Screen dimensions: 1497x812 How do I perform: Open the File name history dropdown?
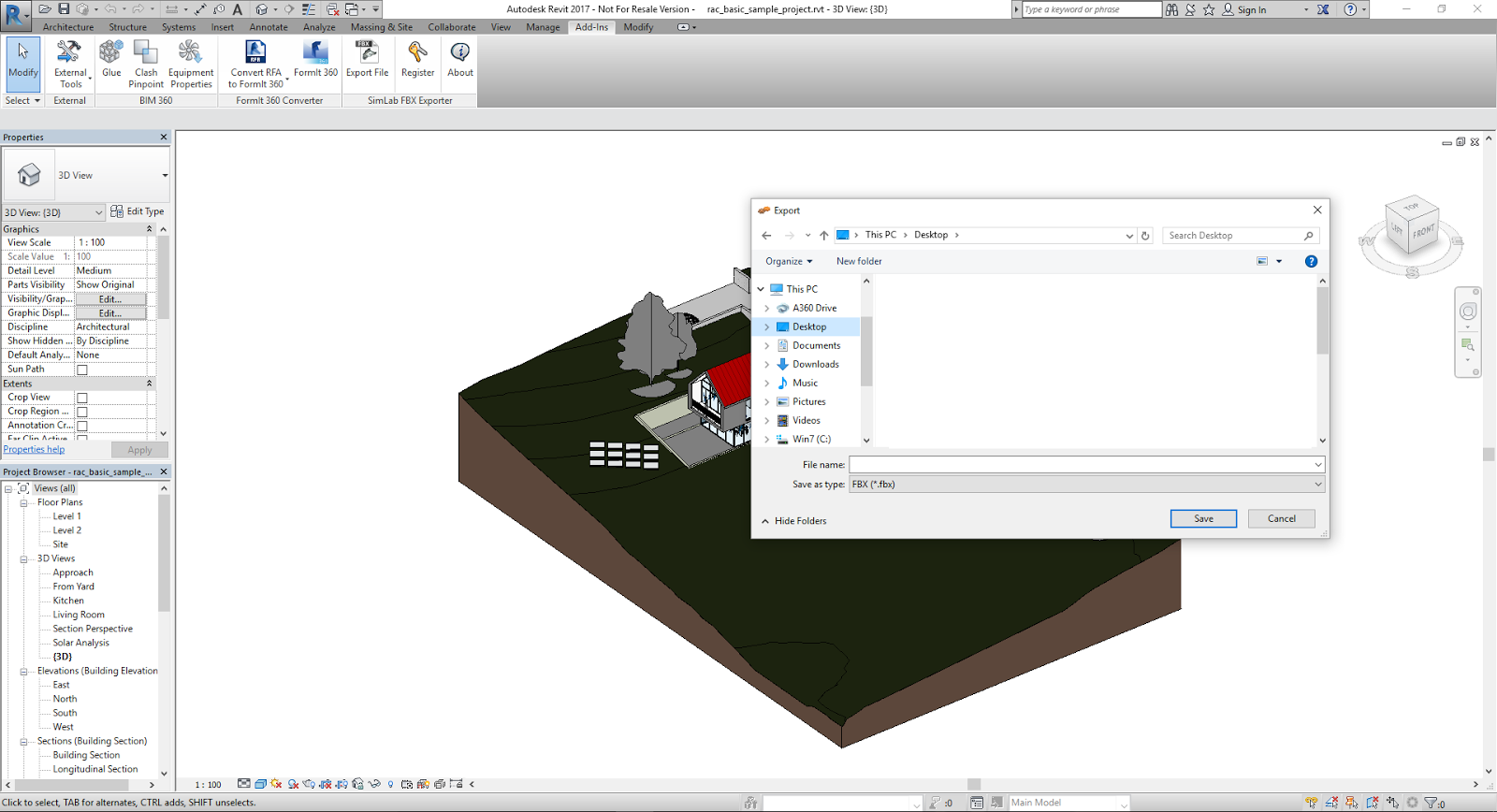[x=1317, y=465]
